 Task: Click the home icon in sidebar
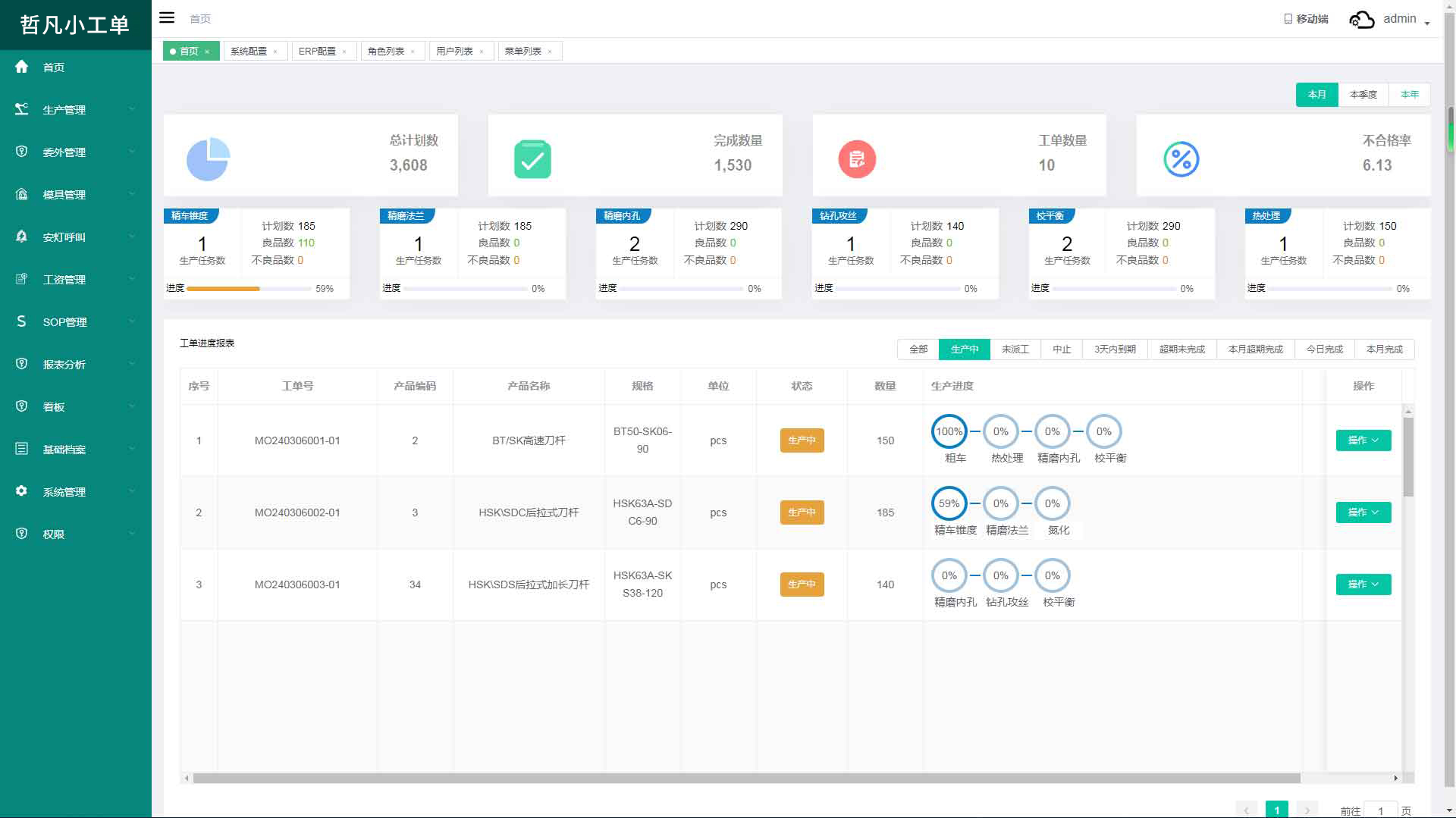(x=22, y=67)
